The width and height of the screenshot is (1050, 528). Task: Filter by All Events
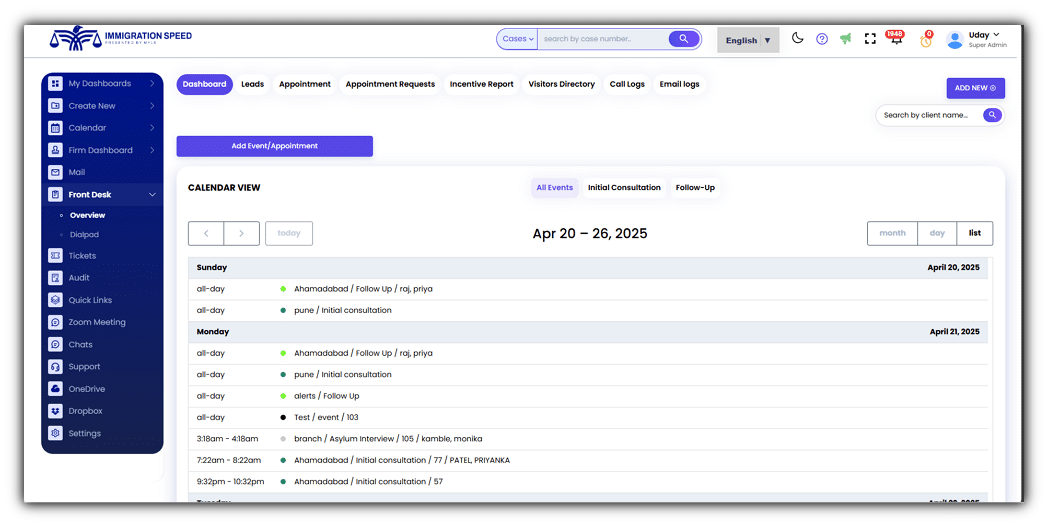[x=554, y=188]
